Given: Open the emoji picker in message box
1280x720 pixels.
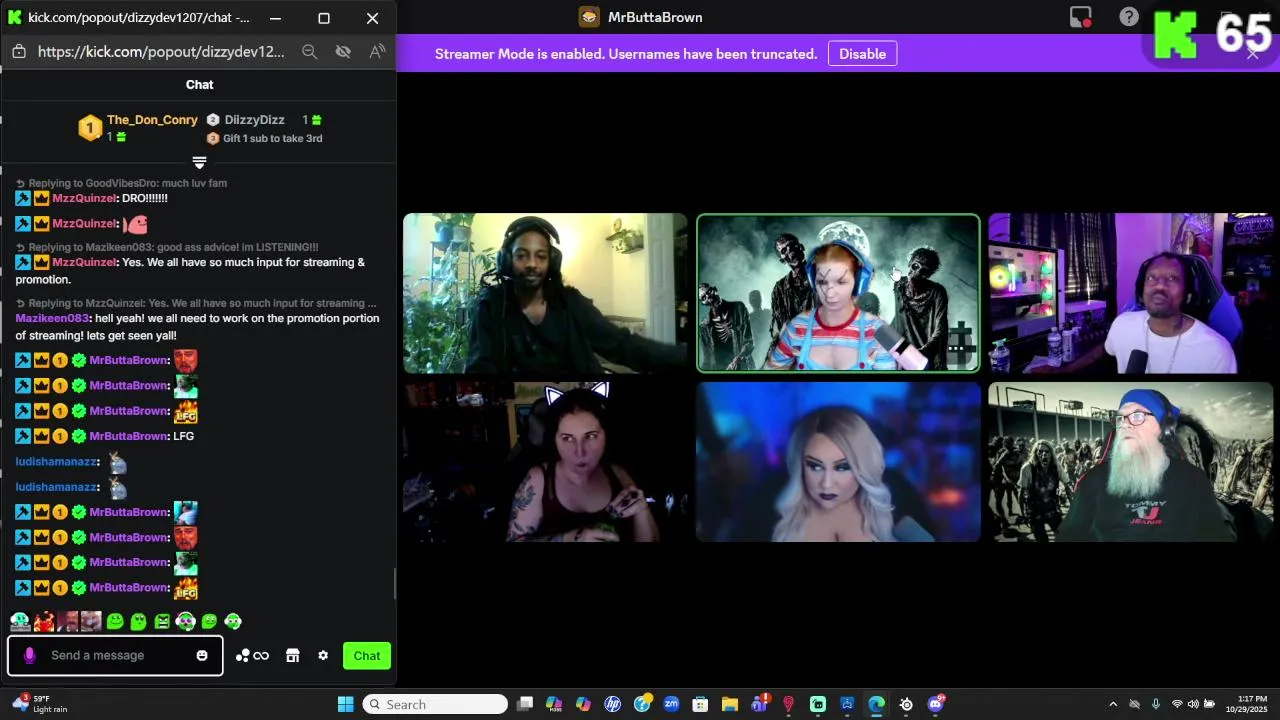Looking at the screenshot, I should 202,656.
